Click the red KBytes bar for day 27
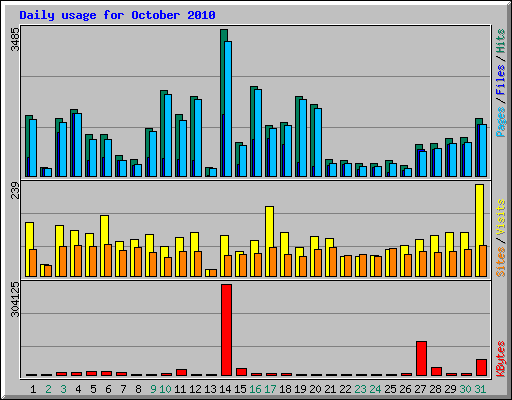Screen dimensions: 512x400 [x=421, y=359]
